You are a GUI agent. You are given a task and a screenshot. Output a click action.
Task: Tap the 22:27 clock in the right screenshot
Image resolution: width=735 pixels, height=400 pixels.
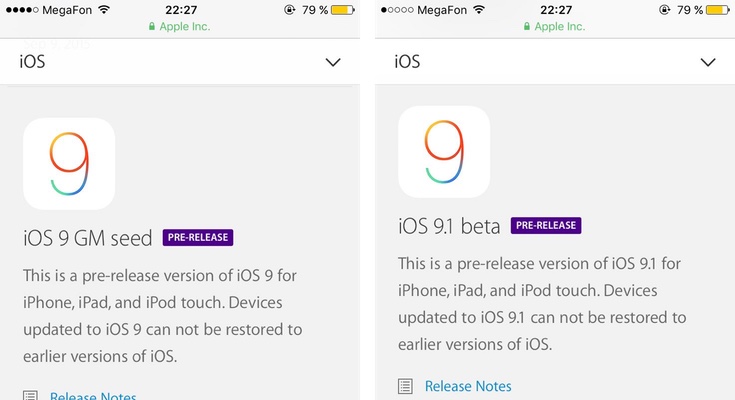tap(554, 10)
